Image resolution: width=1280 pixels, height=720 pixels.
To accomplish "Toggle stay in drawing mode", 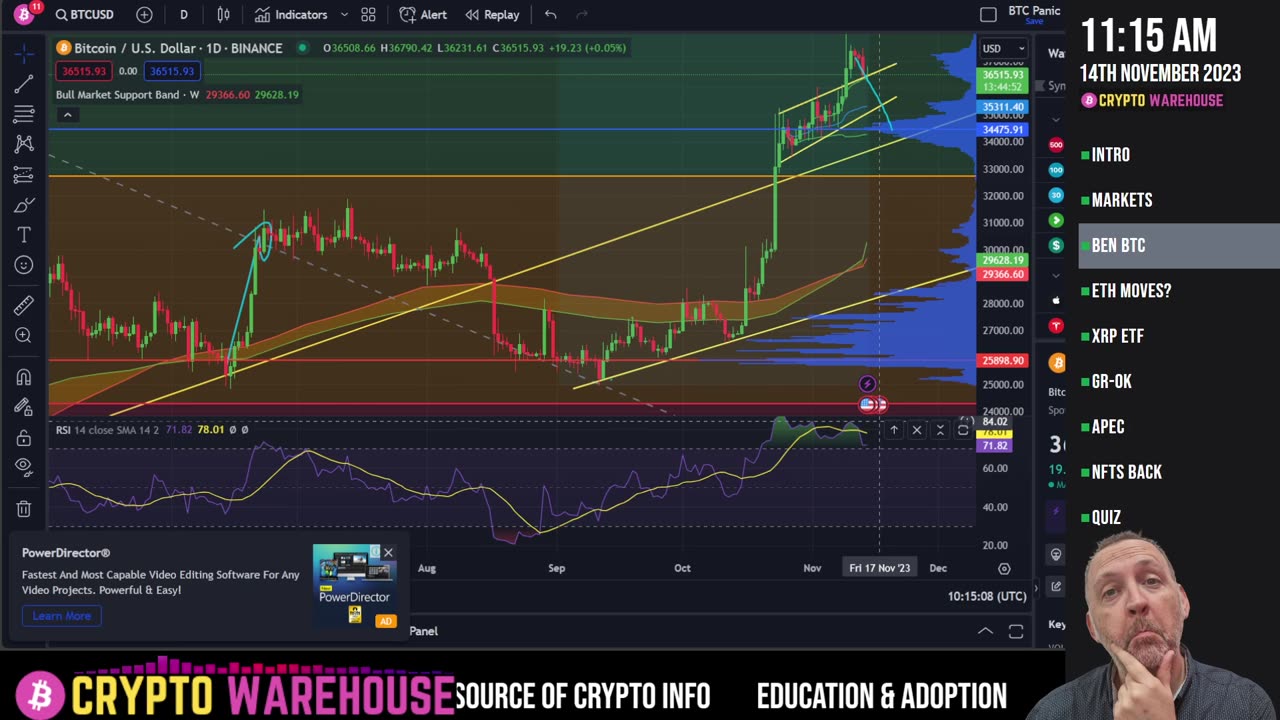I will point(24,407).
